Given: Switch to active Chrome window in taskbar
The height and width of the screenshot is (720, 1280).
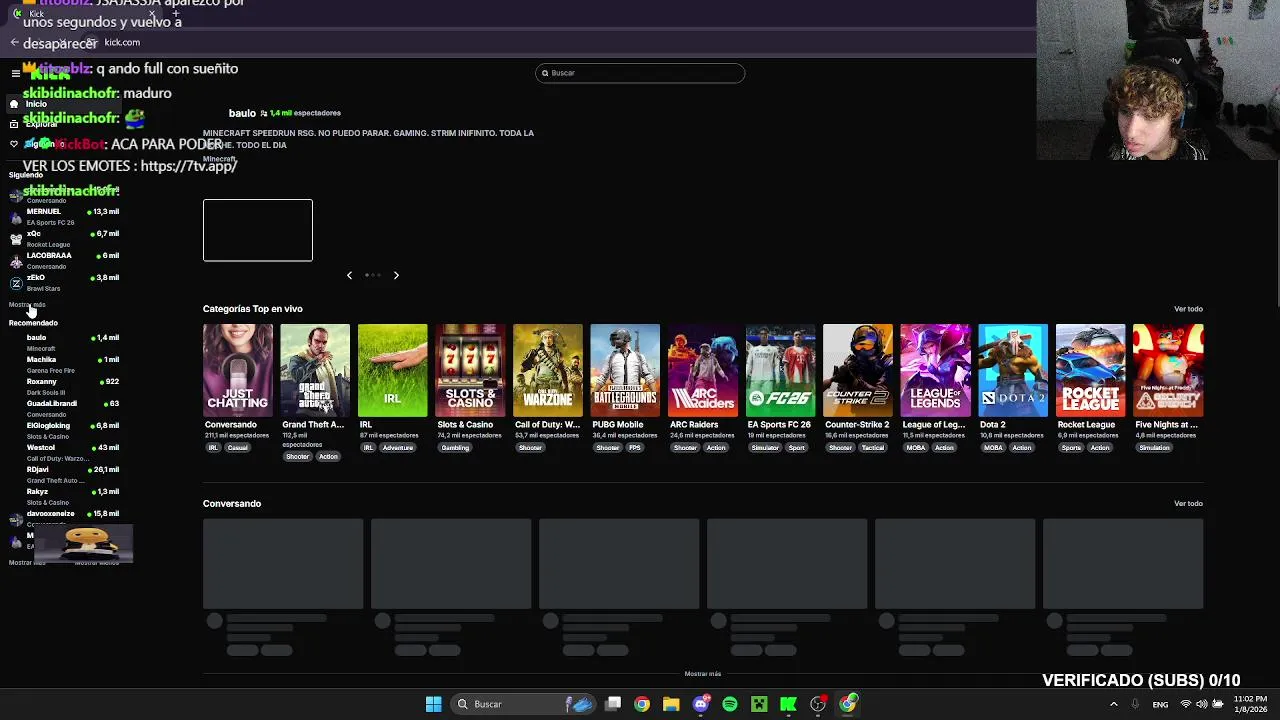Looking at the screenshot, I should coord(848,704).
